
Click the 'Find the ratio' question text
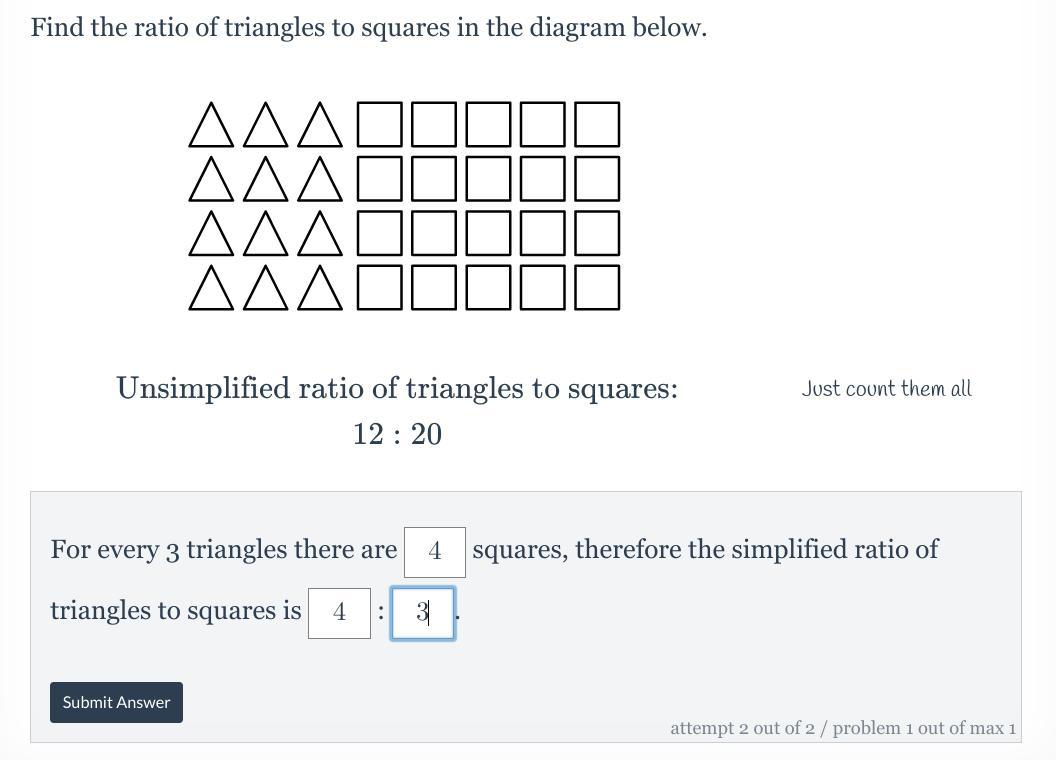click(x=368, y=28)
